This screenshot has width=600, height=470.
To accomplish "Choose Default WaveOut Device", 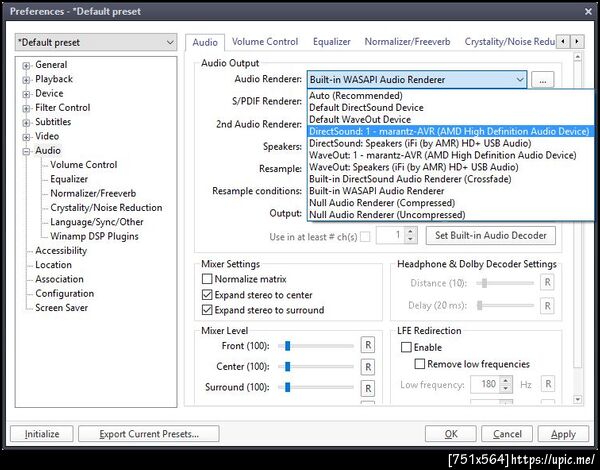I will pyautogui.click(x=450, y=119).
